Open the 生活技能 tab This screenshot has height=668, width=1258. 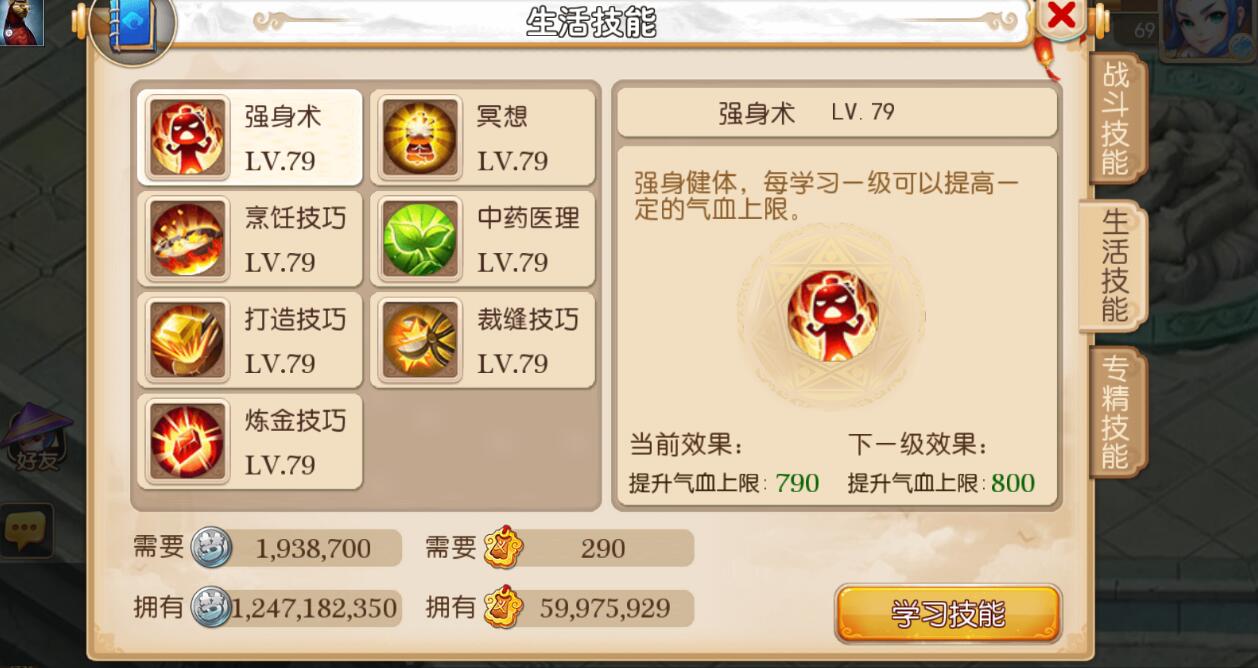(x=1114, y=266)
